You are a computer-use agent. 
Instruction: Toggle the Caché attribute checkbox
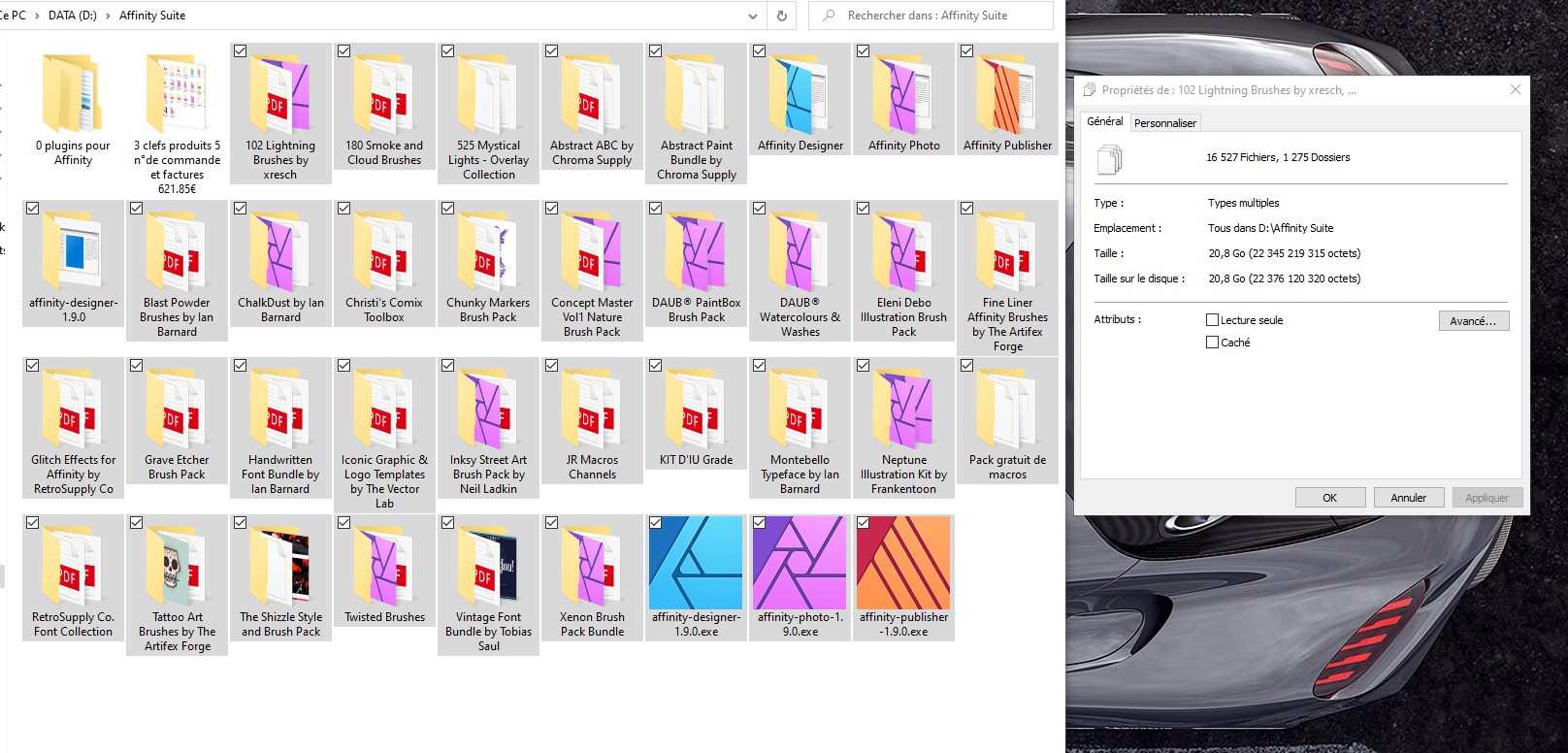coord(1212,342)
